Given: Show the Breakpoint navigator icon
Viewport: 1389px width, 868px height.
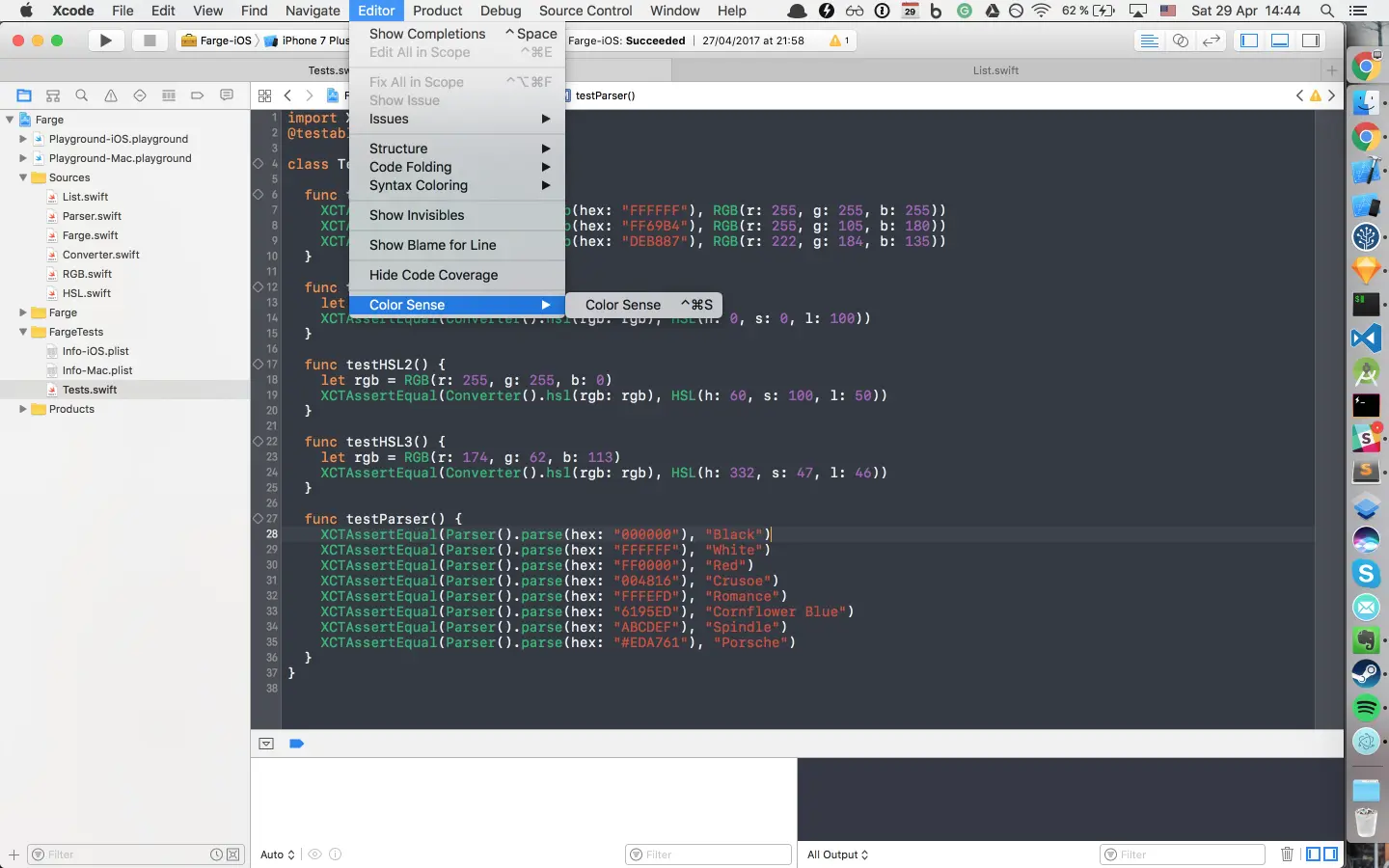Looking at the screenshot, I should pos(198,95).
